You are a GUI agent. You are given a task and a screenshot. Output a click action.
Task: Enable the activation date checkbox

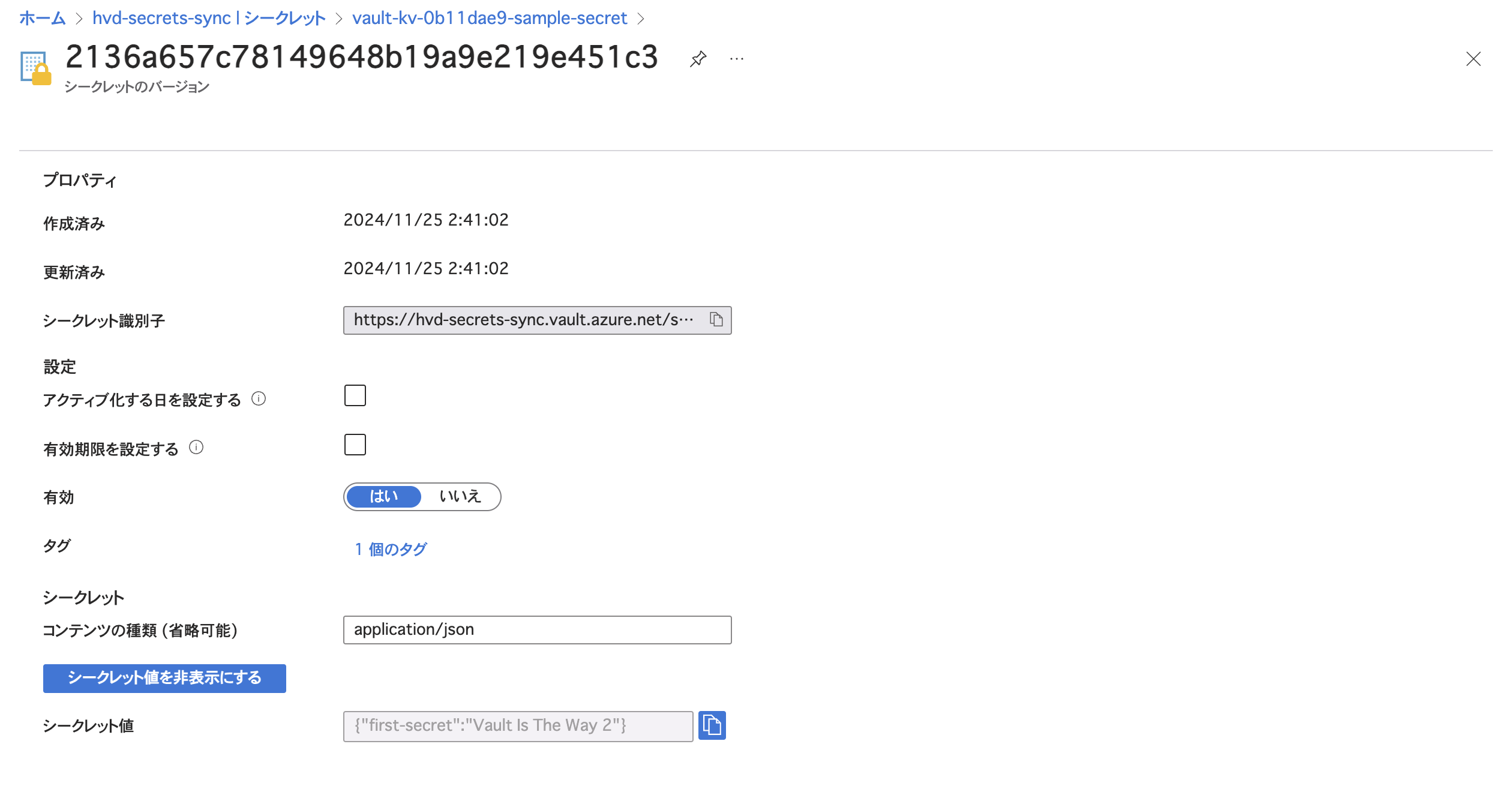point(355,396)
